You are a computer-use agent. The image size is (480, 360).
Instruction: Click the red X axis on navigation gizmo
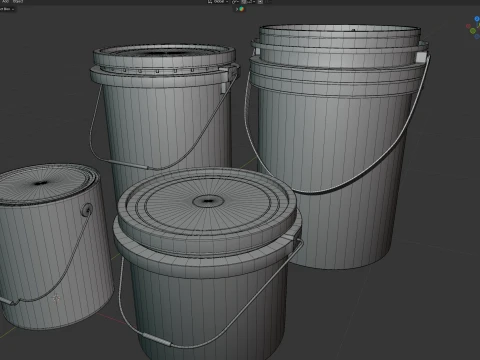coord(468,26)
